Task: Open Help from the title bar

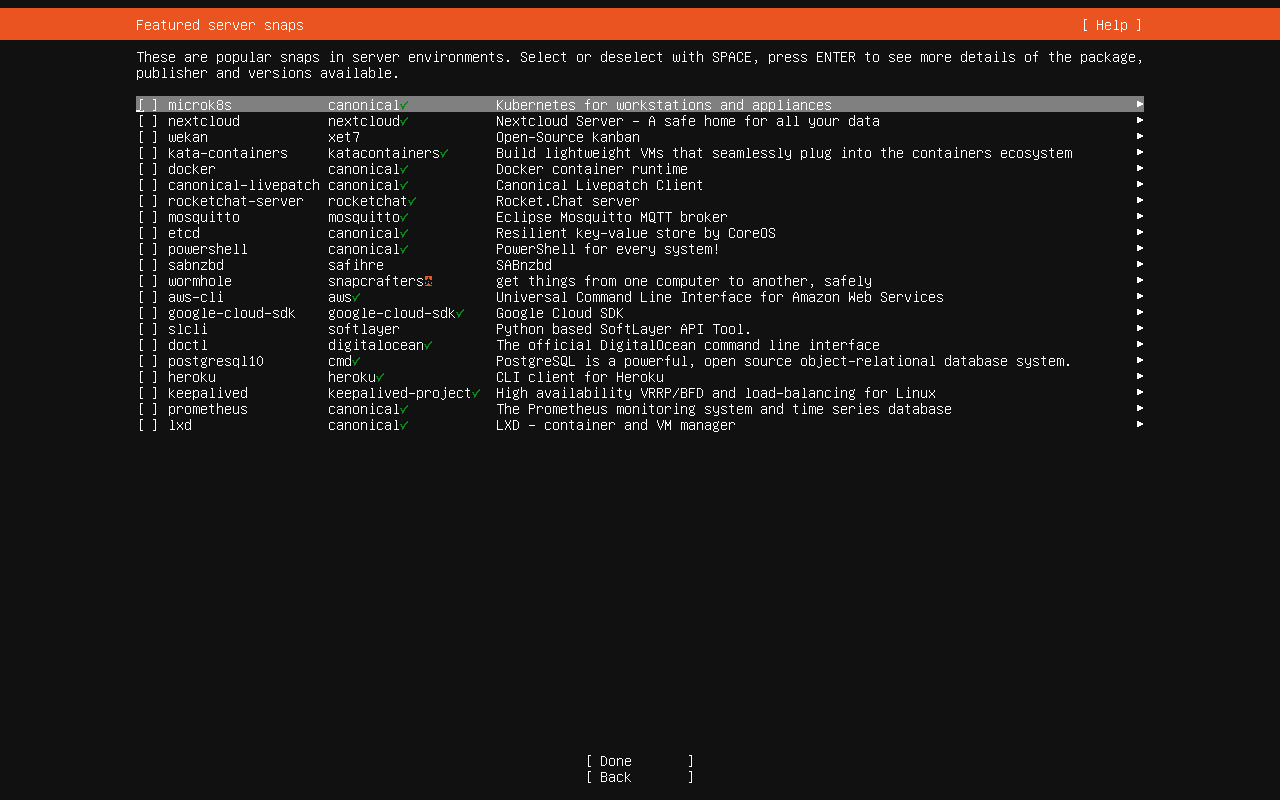Action: coord(1110,24)
